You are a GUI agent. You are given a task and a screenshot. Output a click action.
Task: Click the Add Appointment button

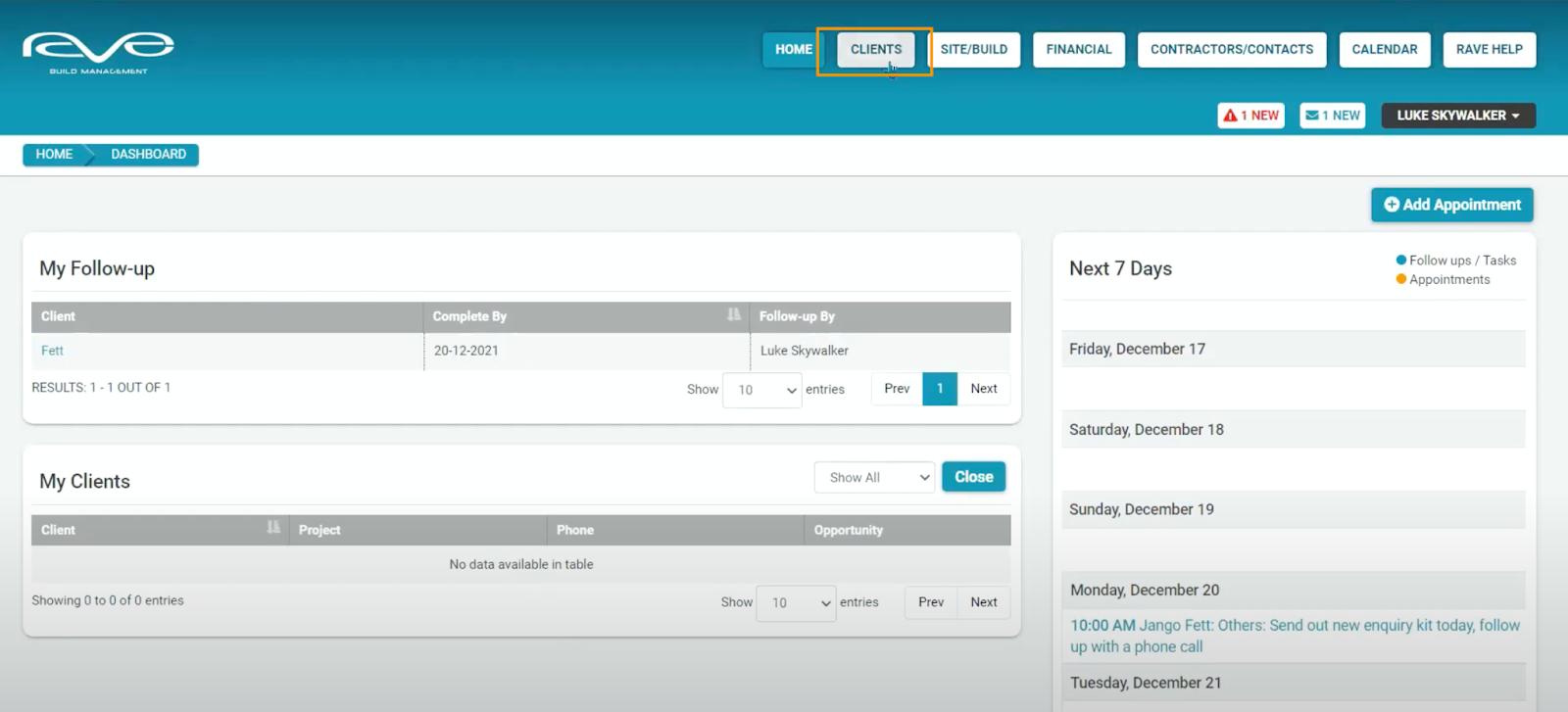click(x=1452, y=205)
